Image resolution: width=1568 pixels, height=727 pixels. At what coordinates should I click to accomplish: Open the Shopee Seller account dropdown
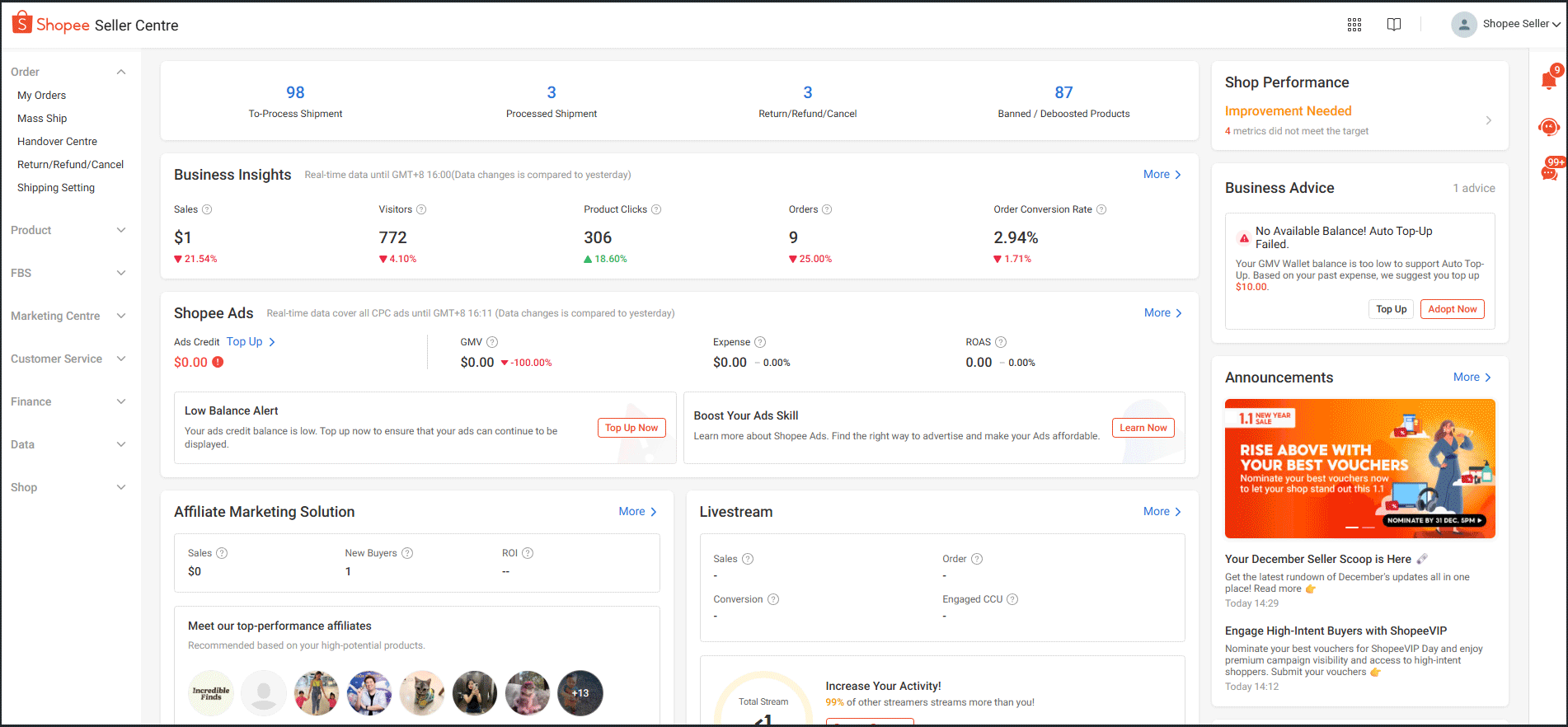pos(1506,24)
